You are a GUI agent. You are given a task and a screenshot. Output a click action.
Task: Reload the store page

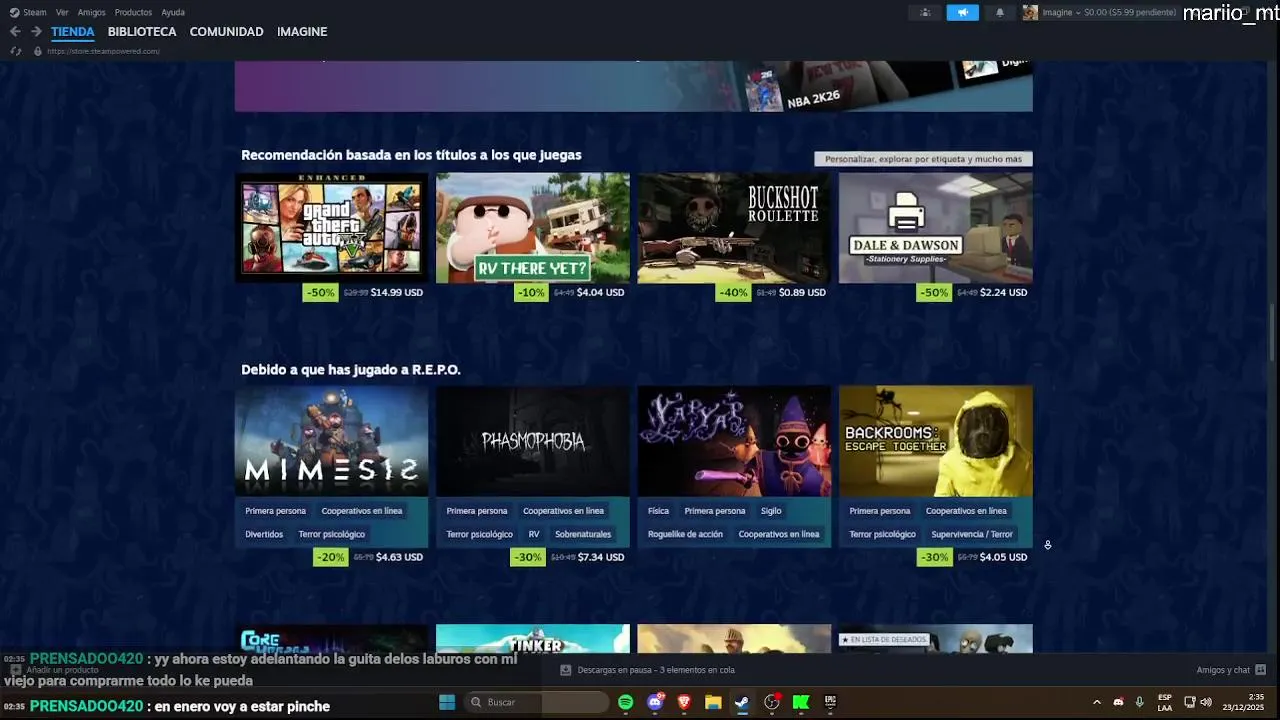pyautogui.click(x=15, y=51)
